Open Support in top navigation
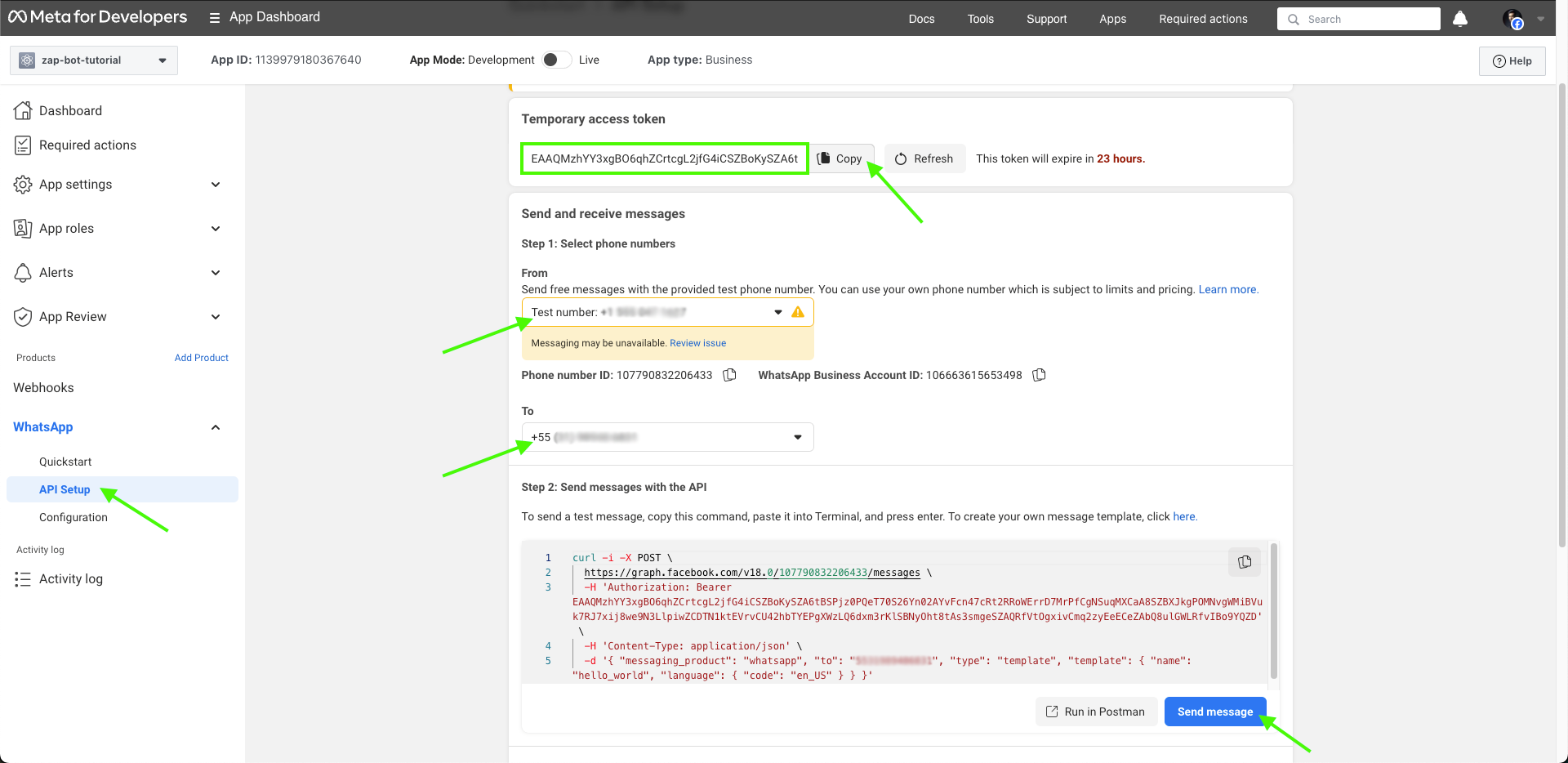This screenshot has height=763, width=1568. (x=1046, y=19)
